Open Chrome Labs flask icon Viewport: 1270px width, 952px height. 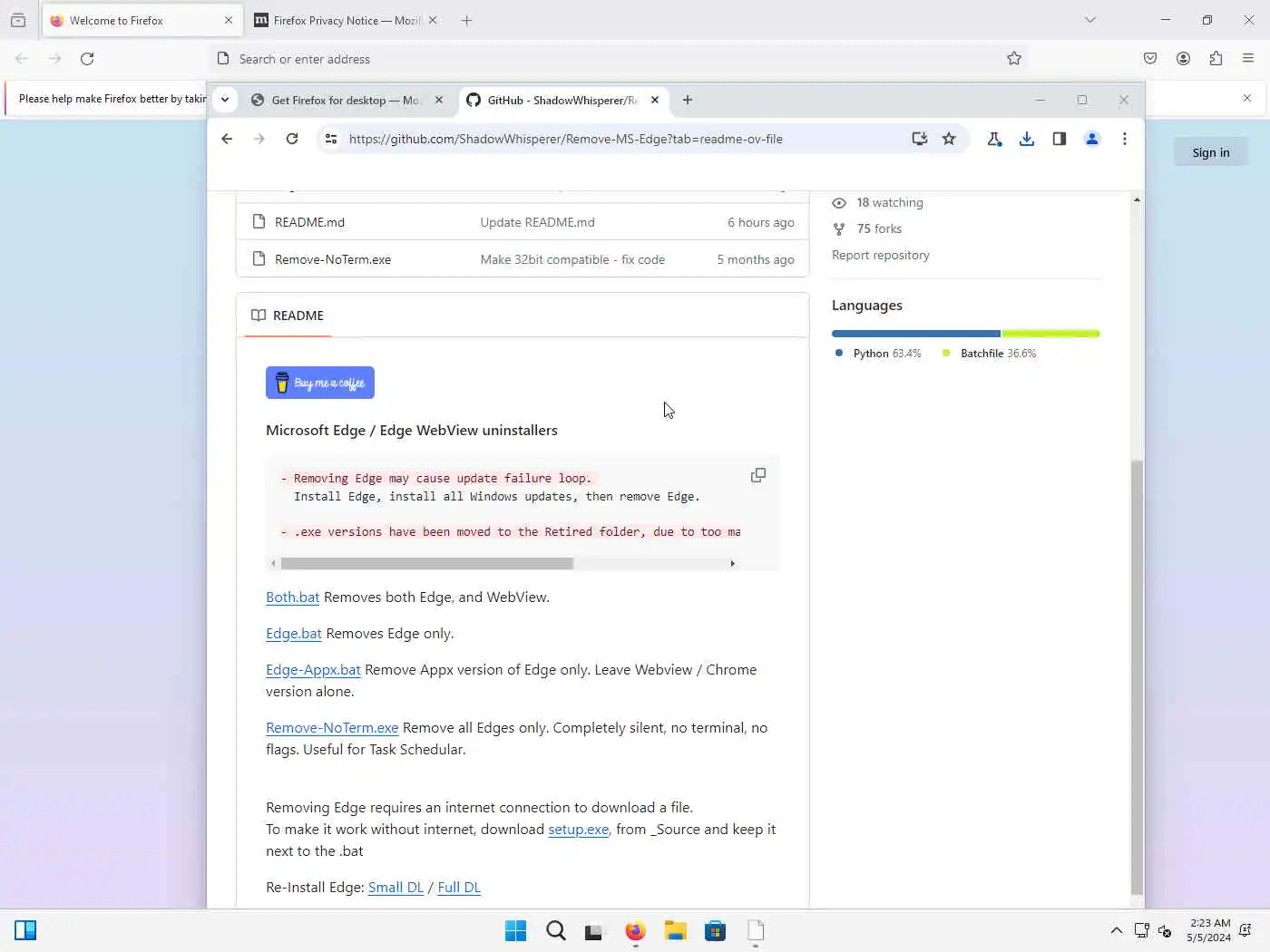coord(994,139)
